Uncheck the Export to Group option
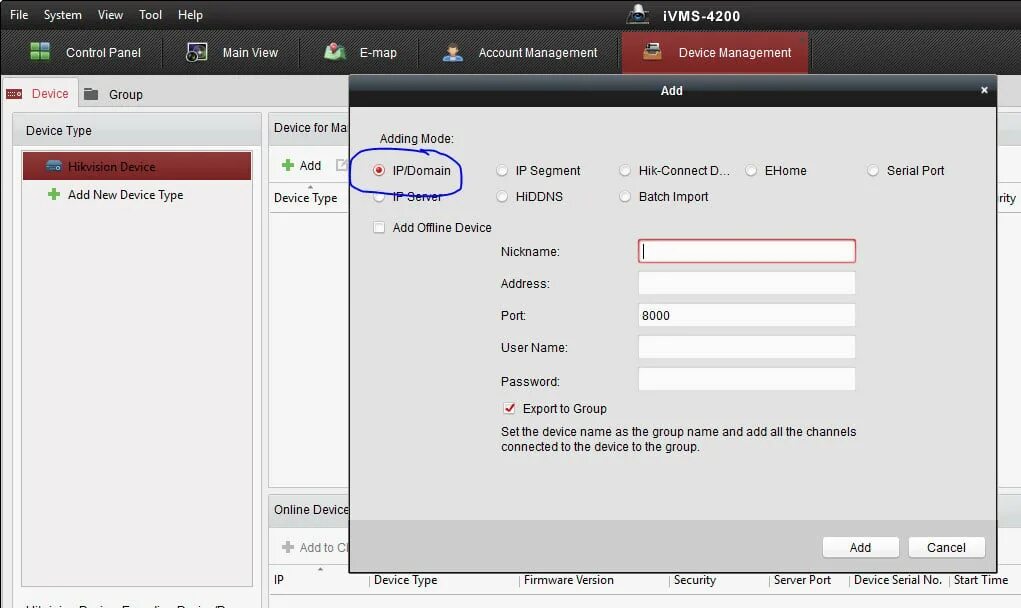Viewport: 1021px width, 608px height. pyautogui.click(x=510, y=408)
